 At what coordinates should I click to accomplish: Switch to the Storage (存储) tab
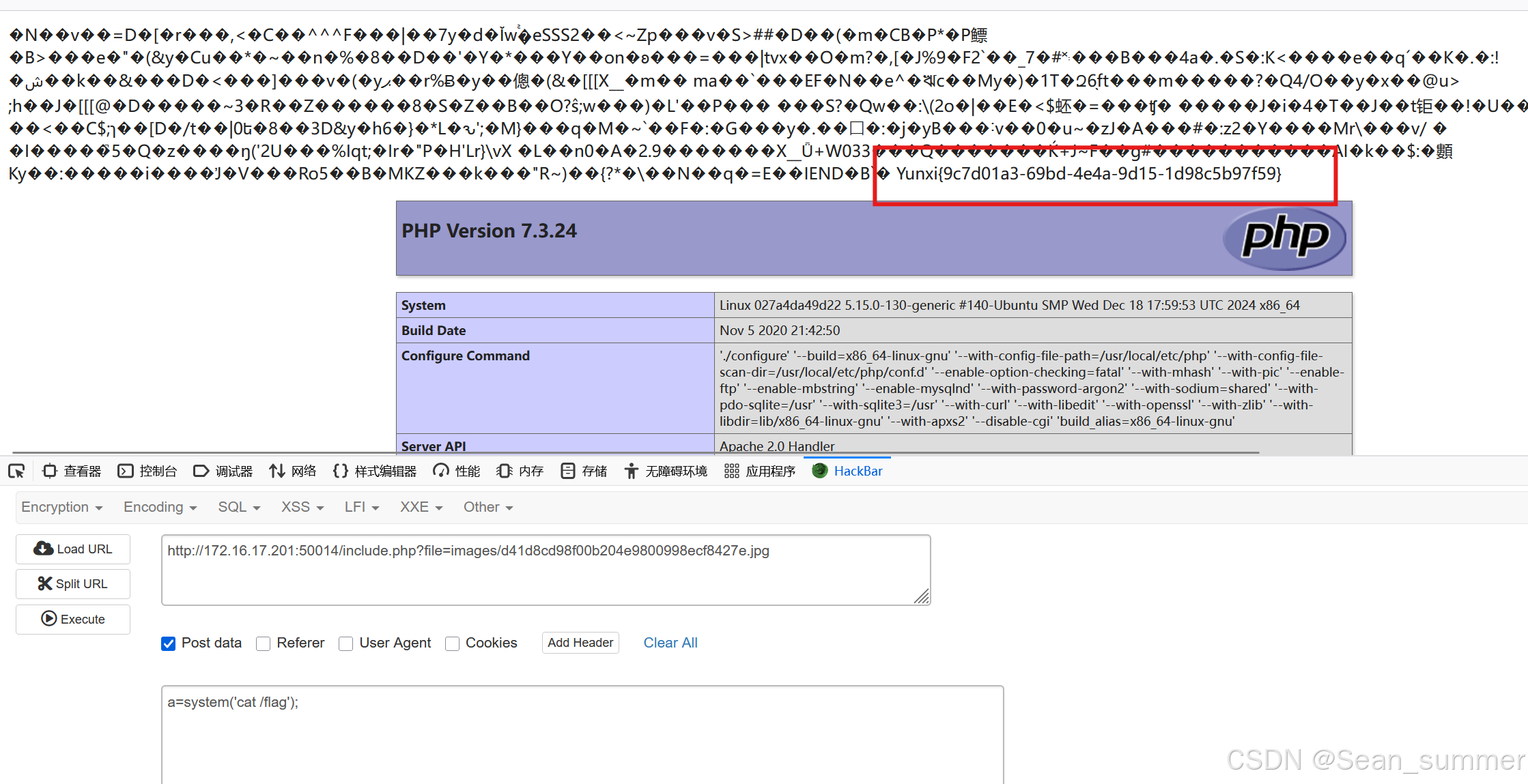[x=584, y=471]
